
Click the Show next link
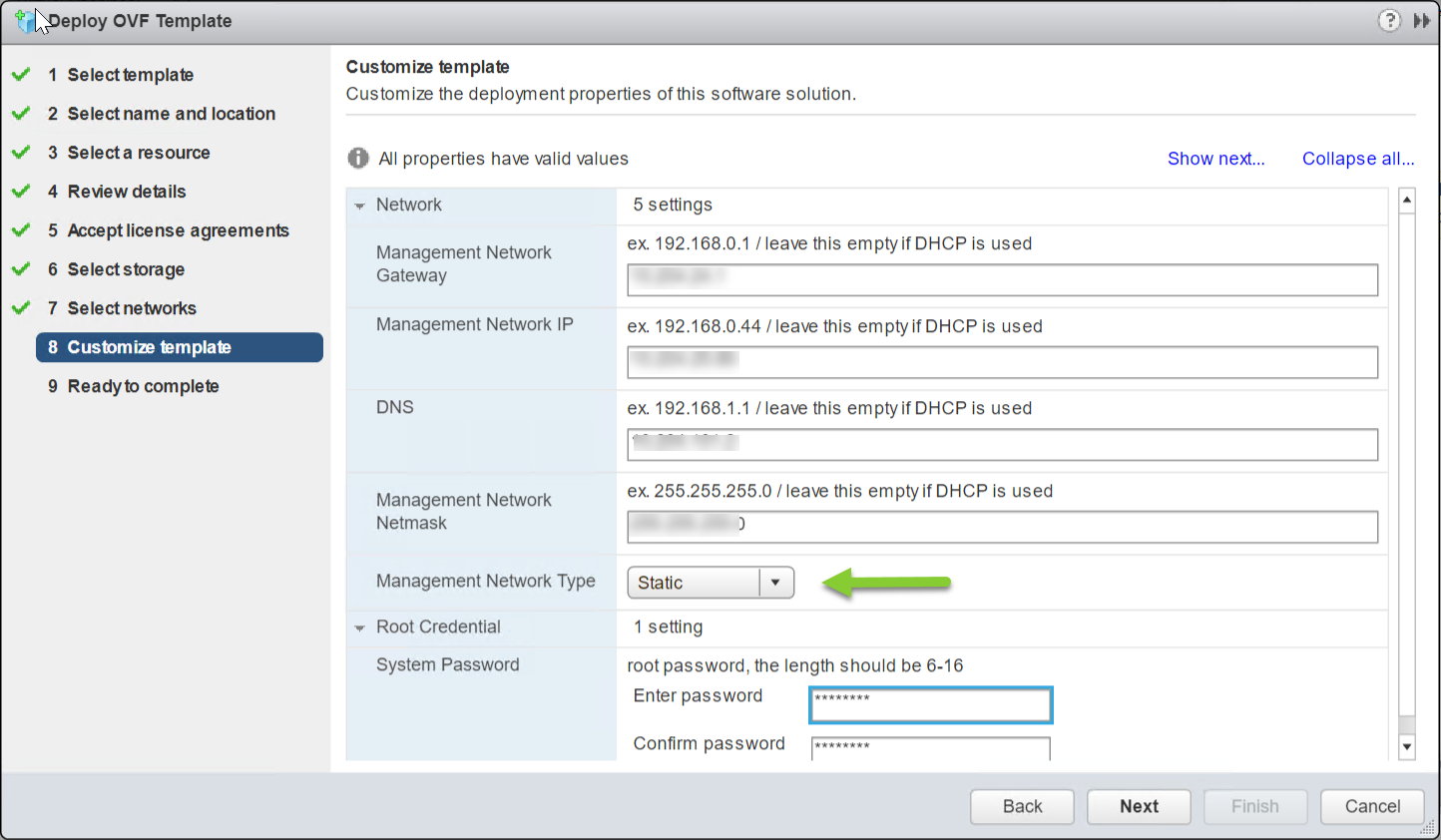pos(1215,158)
